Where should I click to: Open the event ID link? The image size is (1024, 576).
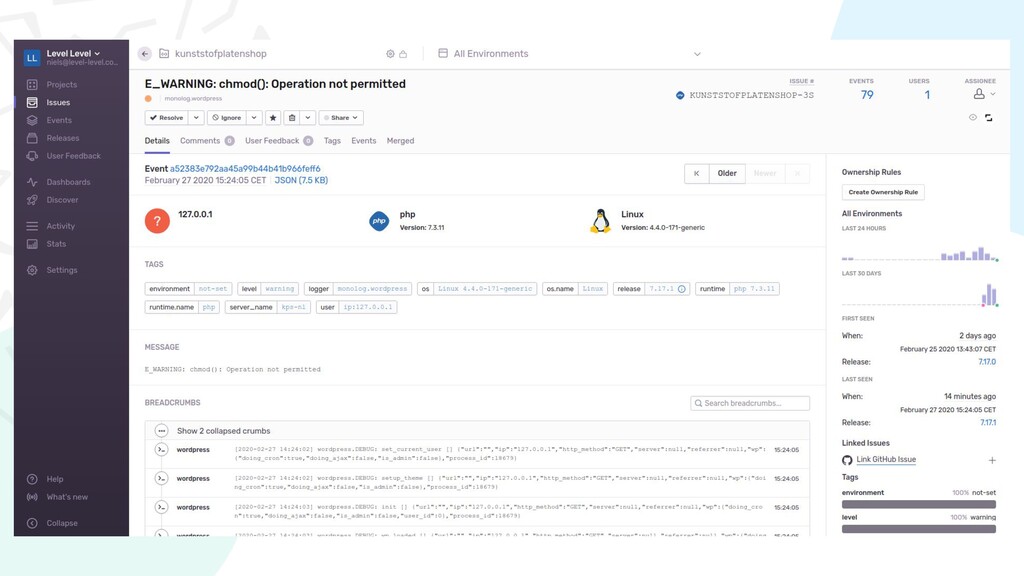coord(245,168)
